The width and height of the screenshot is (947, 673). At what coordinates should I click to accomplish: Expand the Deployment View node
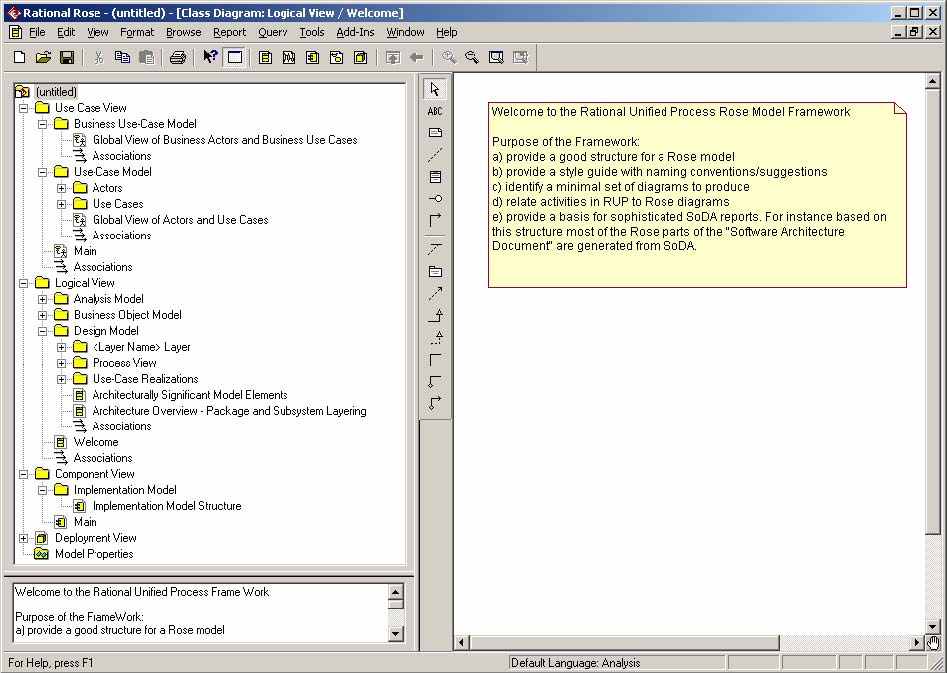tap(24, 538)
